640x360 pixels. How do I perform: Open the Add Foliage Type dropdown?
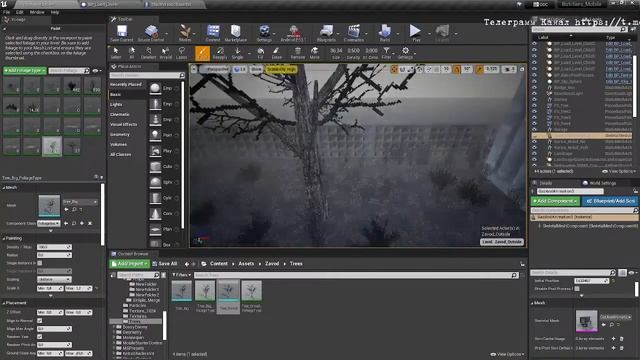point(25,71)
